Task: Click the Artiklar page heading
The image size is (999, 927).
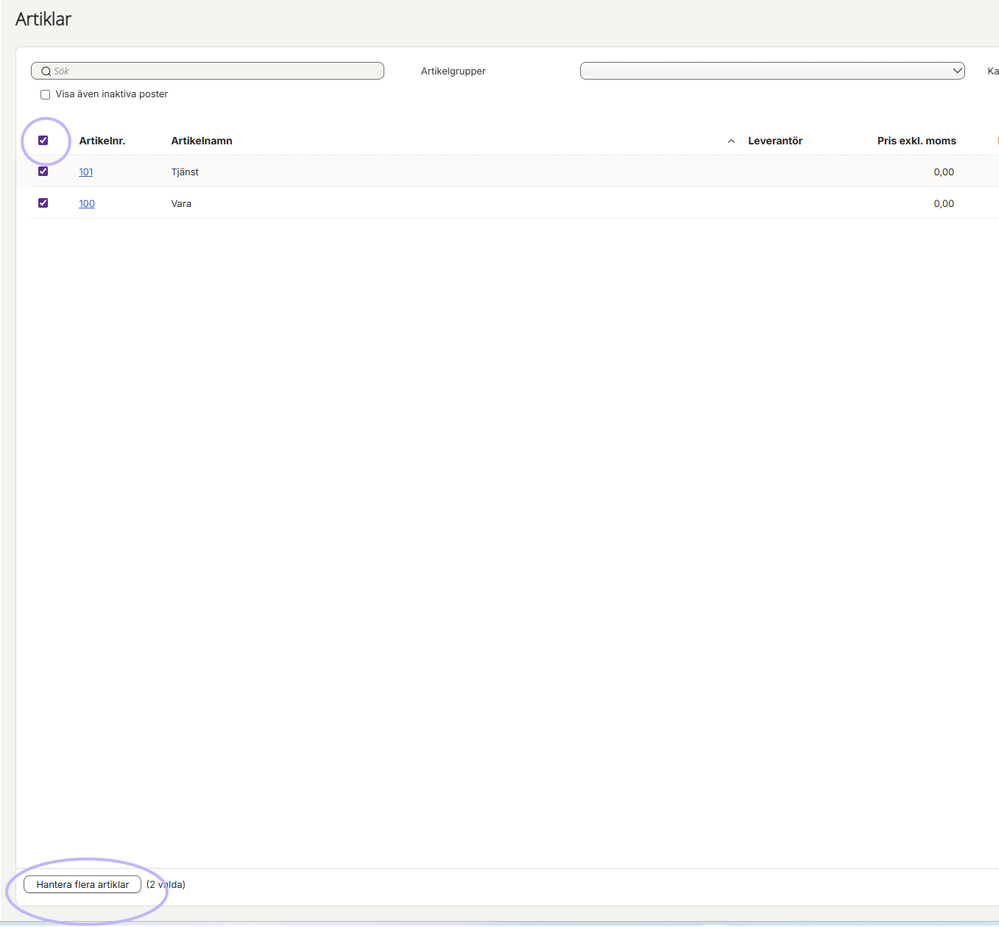Action: 43,19
